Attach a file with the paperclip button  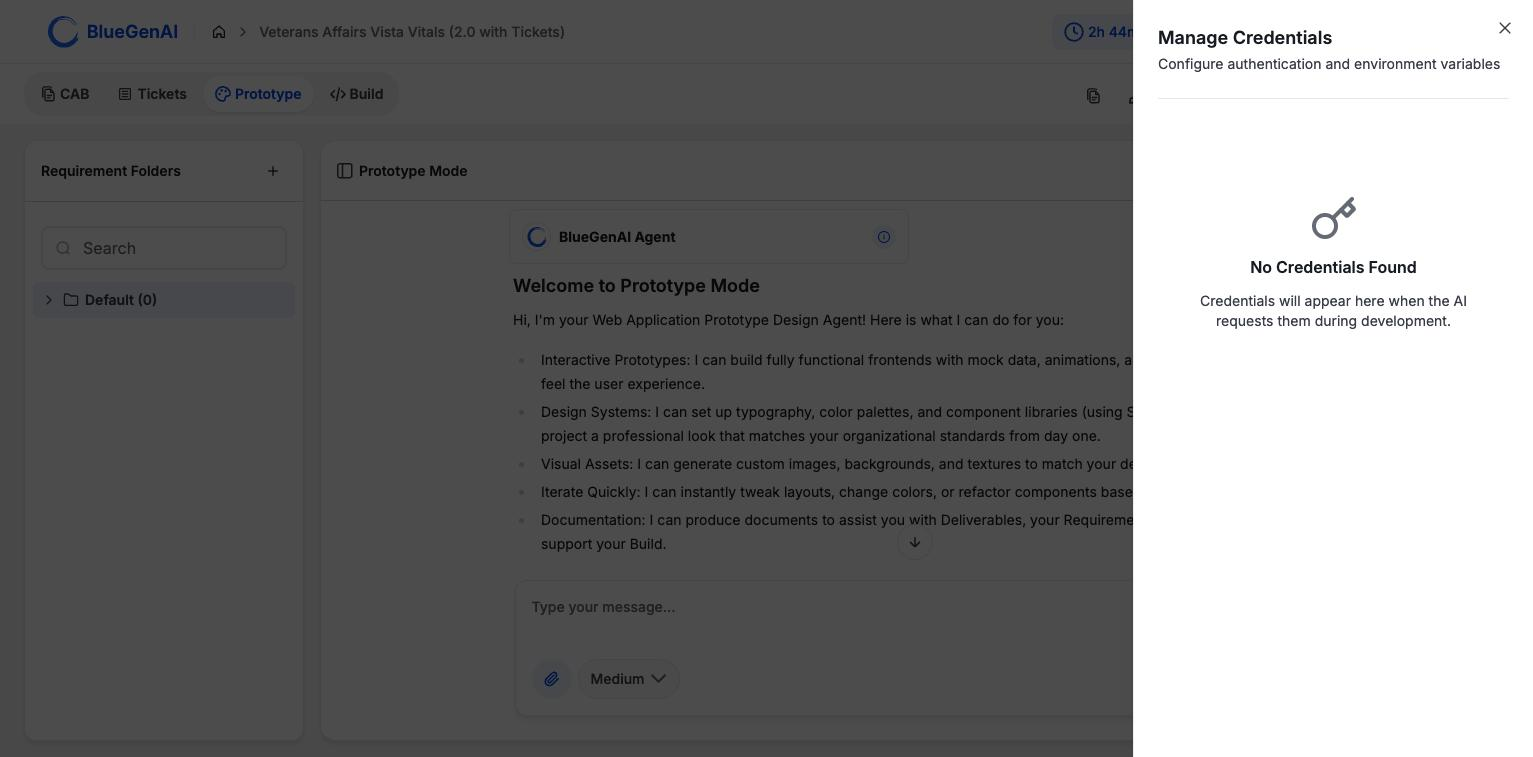[551, 679]
